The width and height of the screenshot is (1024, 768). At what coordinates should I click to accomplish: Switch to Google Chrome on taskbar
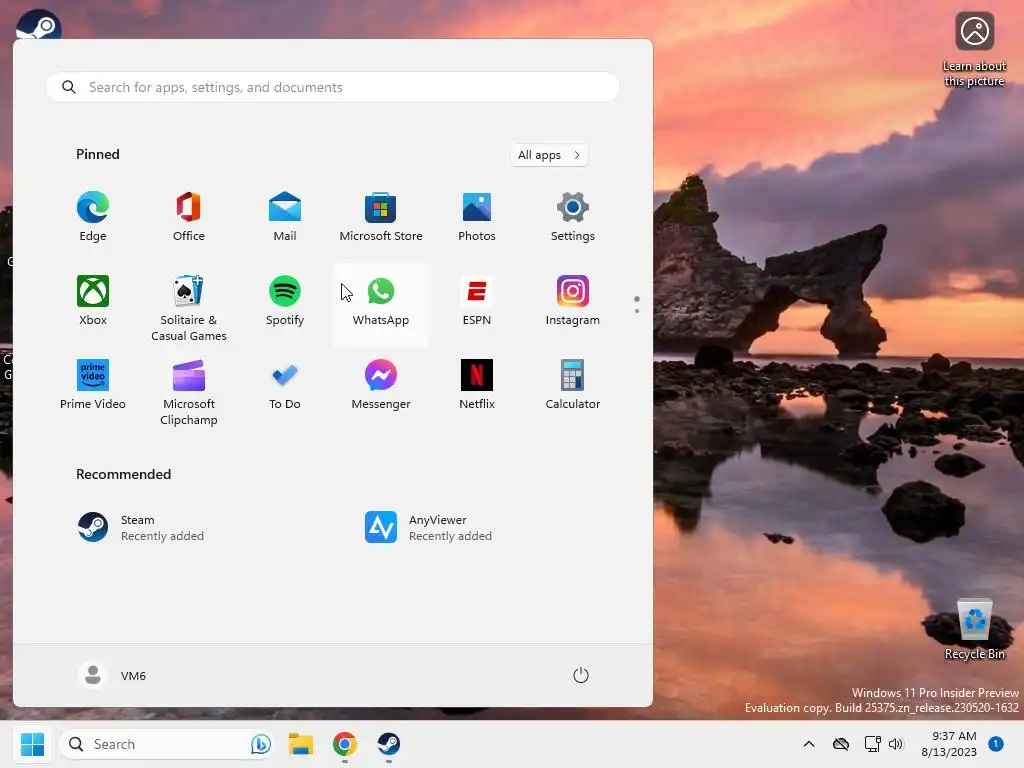[x=345, y=744]
